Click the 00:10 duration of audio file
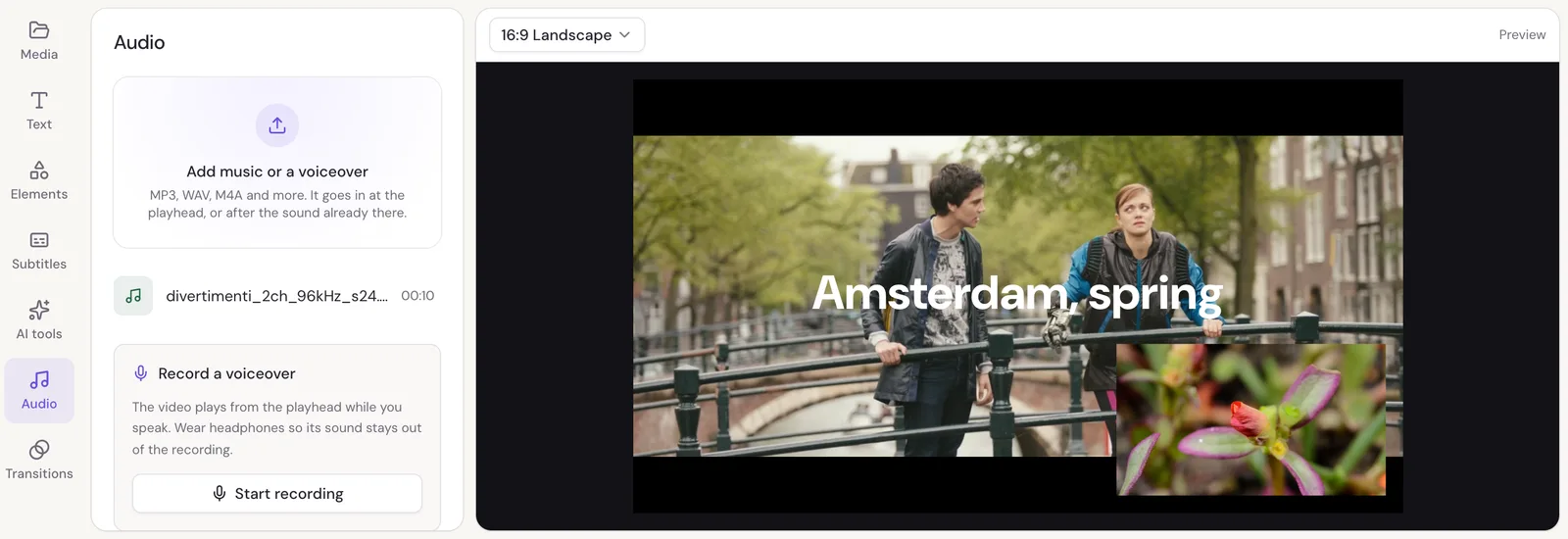 pos(417,296)
